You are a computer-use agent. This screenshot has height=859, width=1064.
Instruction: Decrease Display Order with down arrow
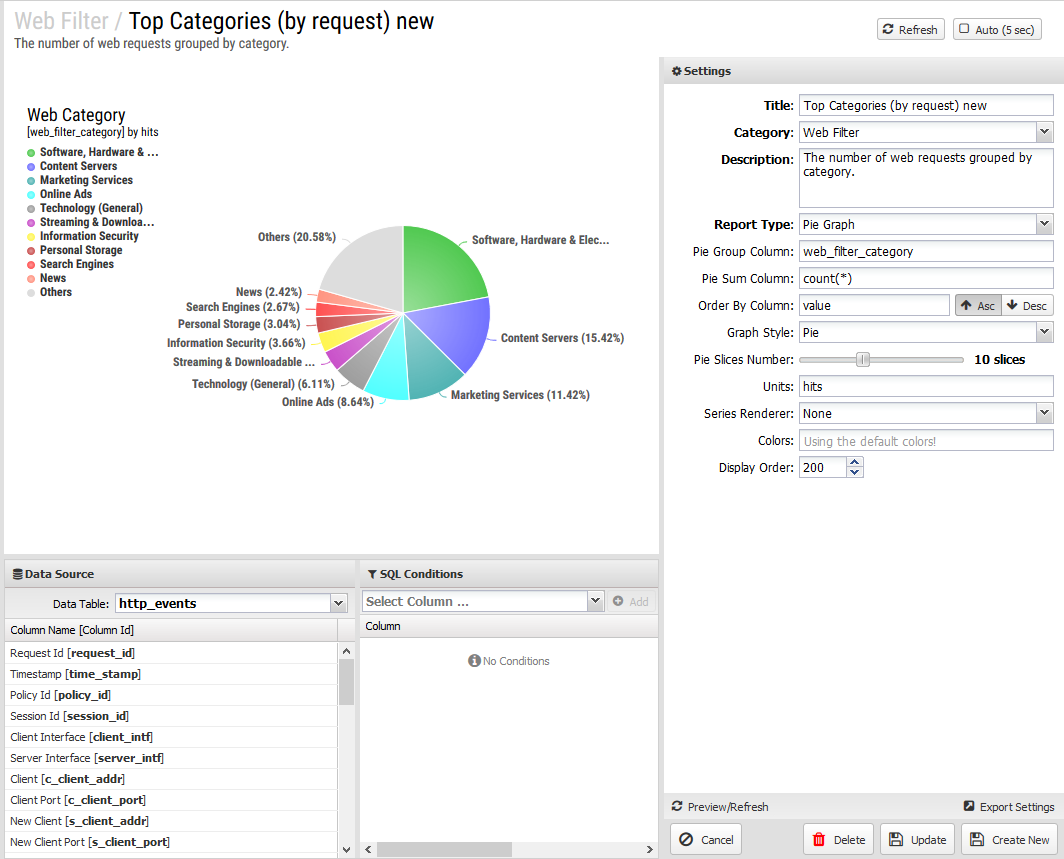tap(855, 472)
